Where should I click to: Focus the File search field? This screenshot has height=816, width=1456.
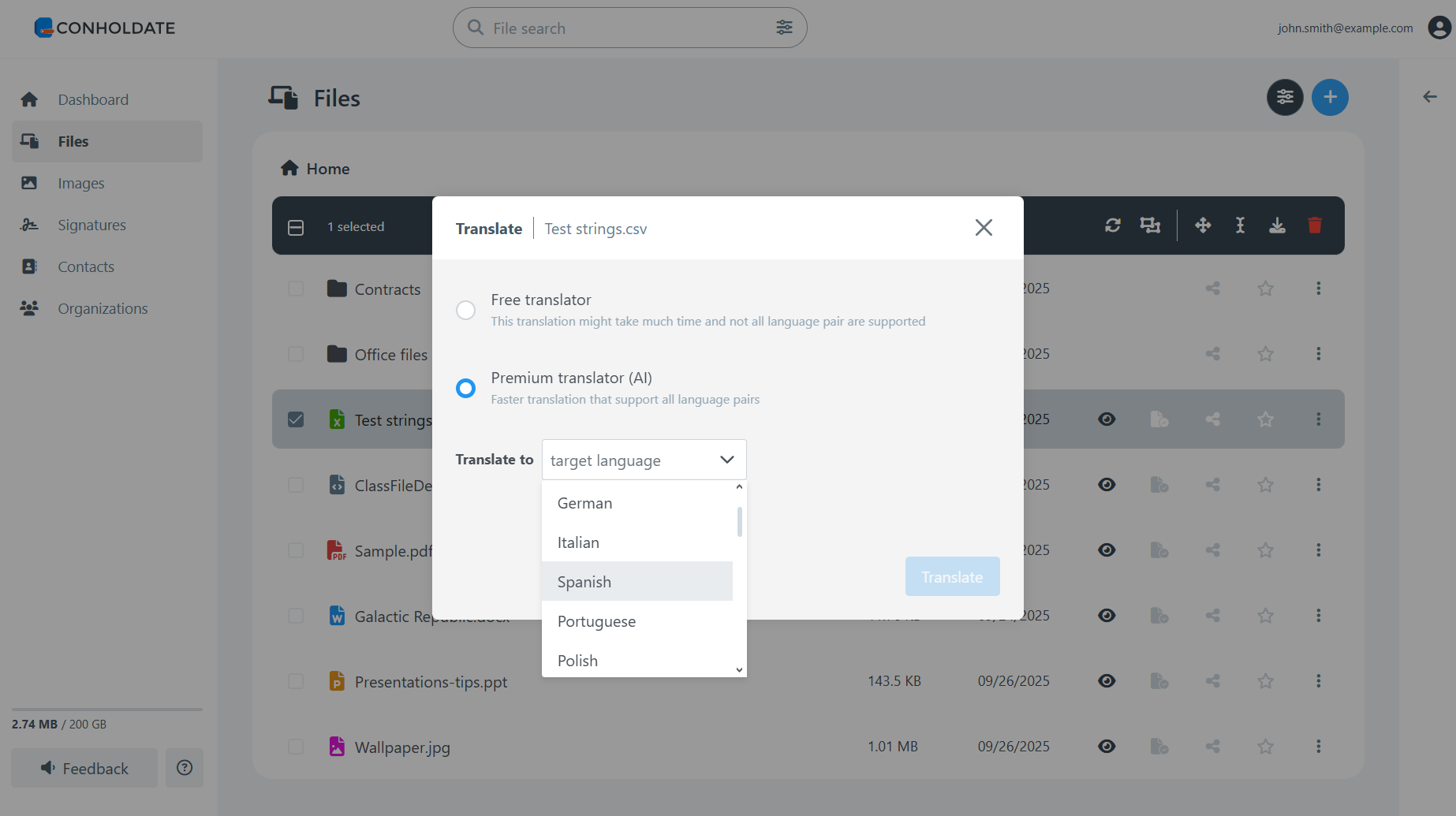623,28
